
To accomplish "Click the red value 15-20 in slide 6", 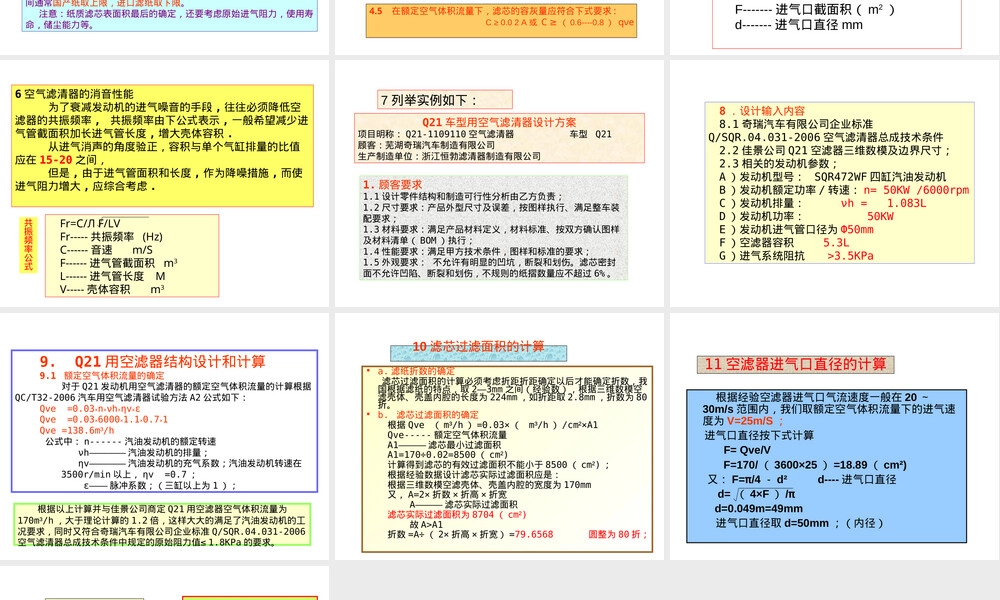I will (56, 160).
